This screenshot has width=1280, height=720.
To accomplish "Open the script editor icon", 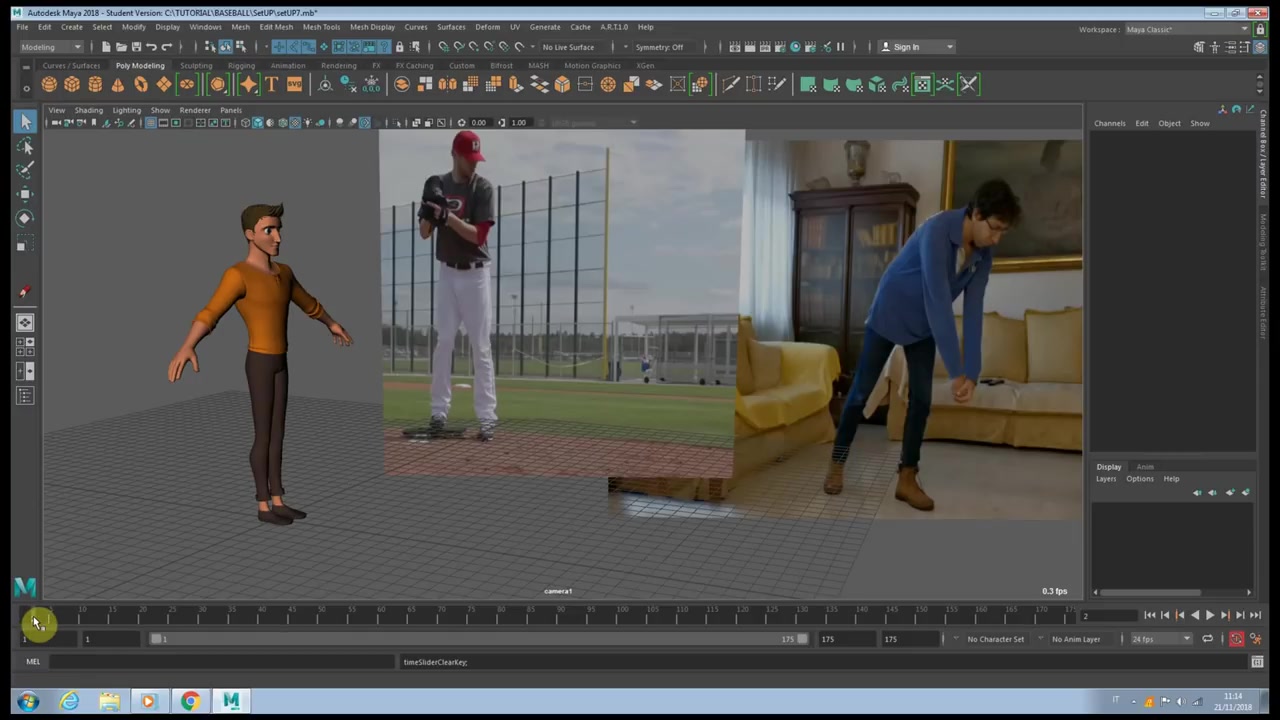I will (x=1257, y=662).
